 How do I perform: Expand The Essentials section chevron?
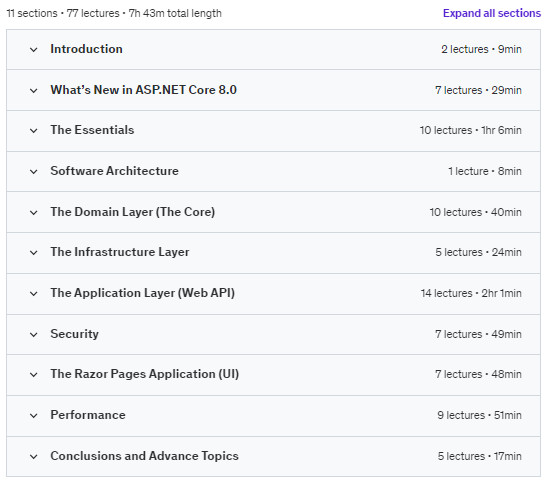(x=34, y=131)
